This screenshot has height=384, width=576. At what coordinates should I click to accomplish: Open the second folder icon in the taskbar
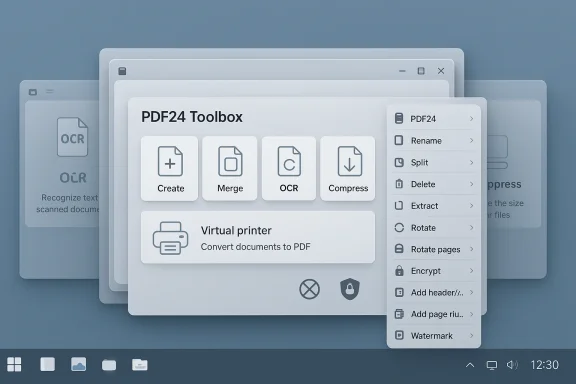point(140,365)
